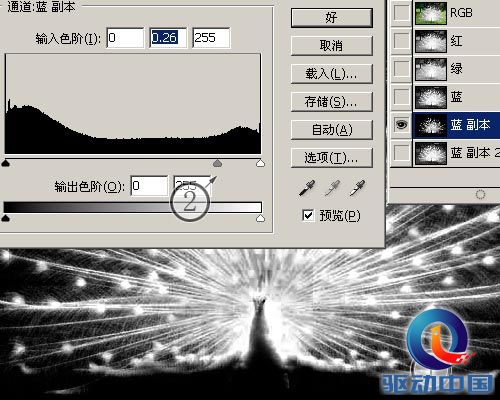This screenshot has height=400, width=500.
Task: Click the 蓝 channel name
Action: coord(456,97)
